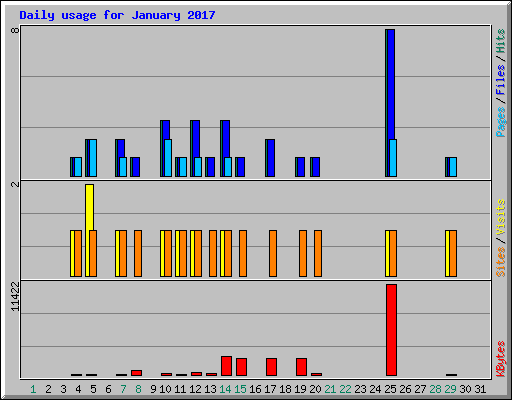Screen dimensions: 512x400
Task: Select the red KBytes bar for day 14
Action: (226, 366)
